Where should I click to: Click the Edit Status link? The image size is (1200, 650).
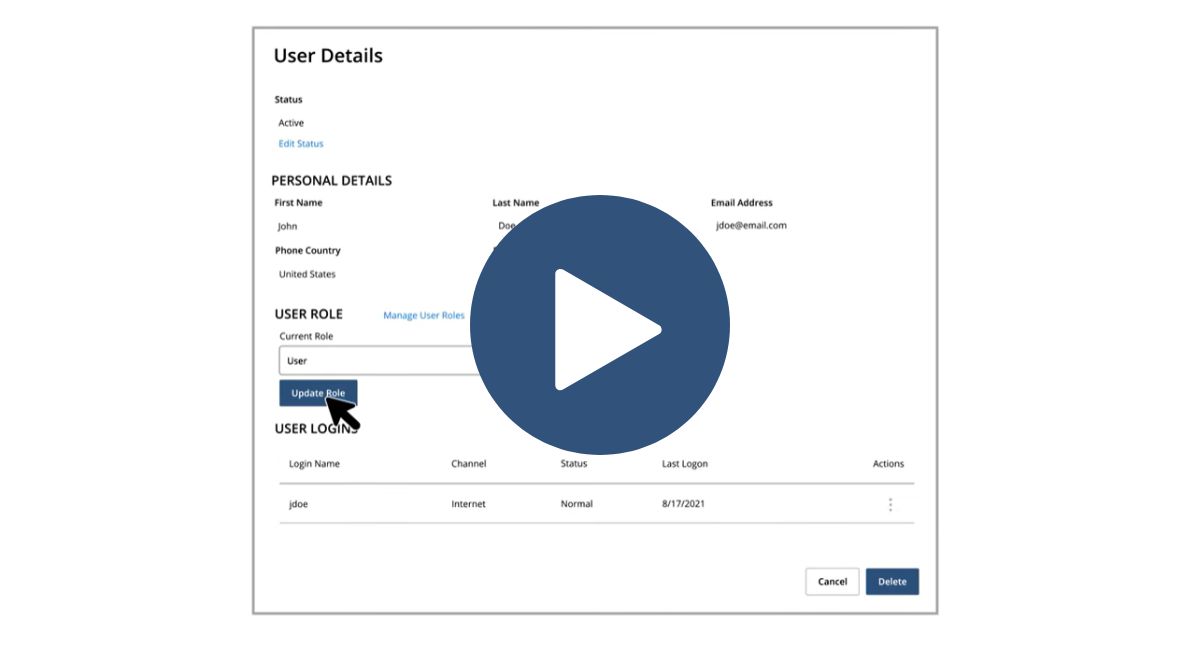click(x=301, y=144)
